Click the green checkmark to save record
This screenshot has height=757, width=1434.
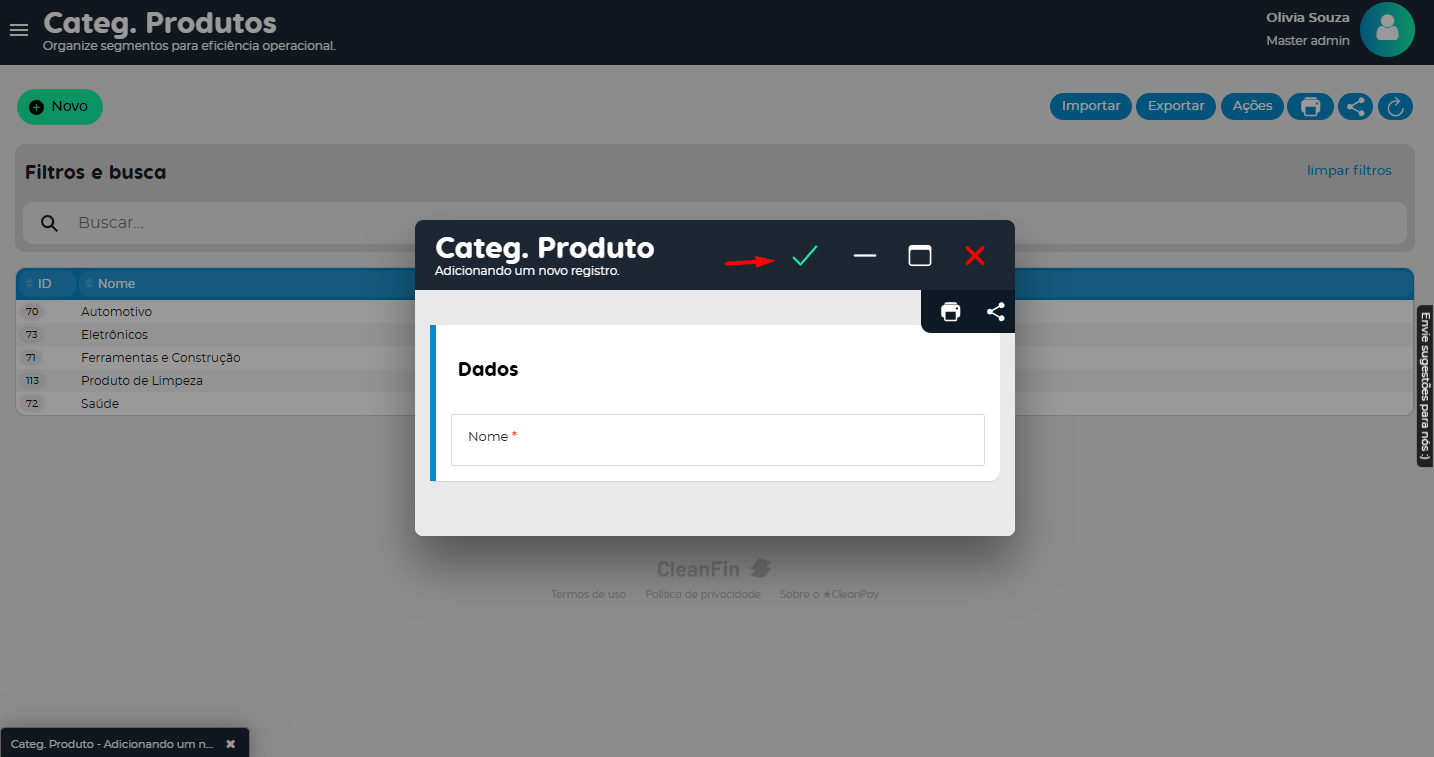coord(805,256)
